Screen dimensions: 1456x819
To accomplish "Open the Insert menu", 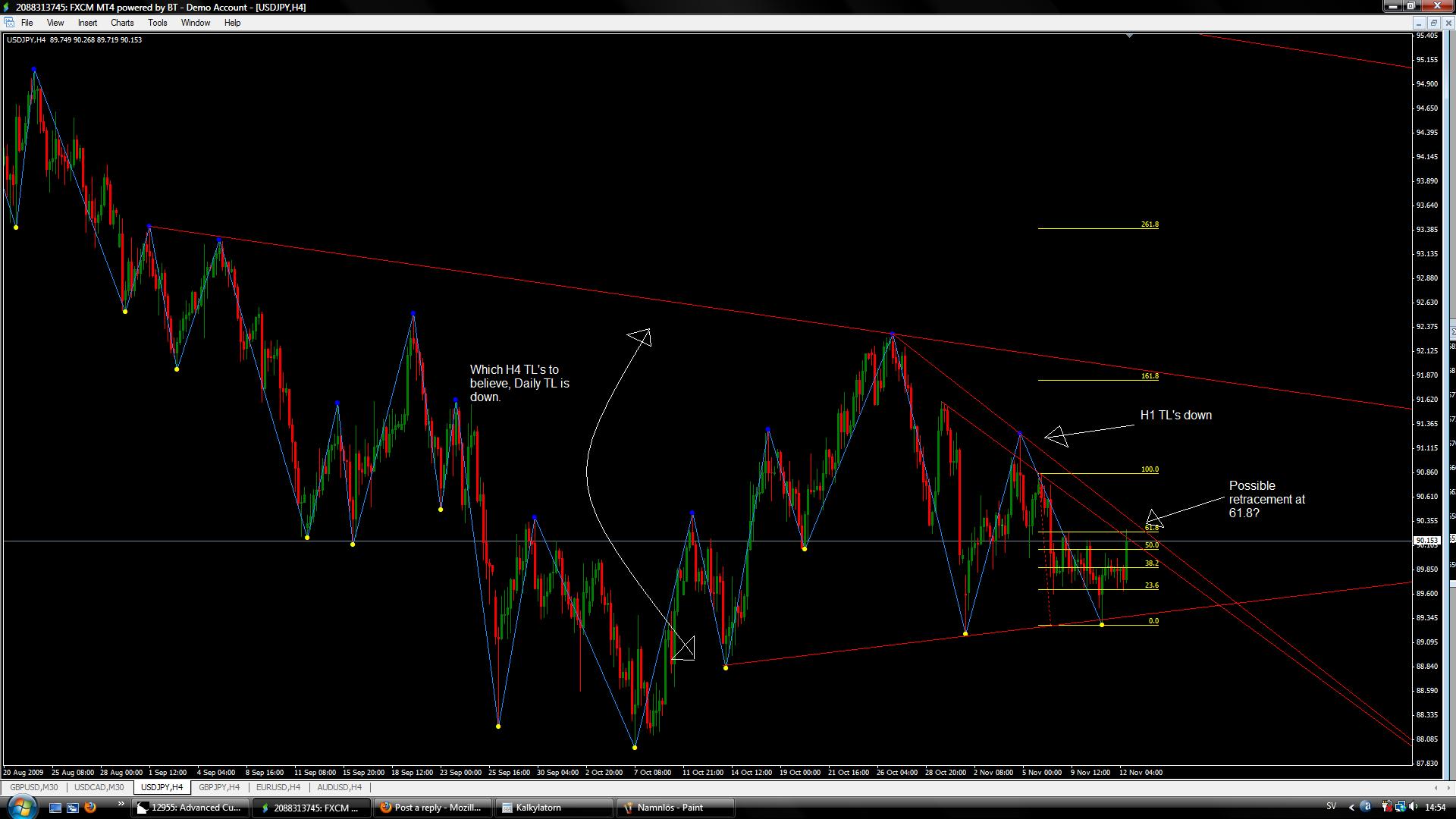I will 87,23.
